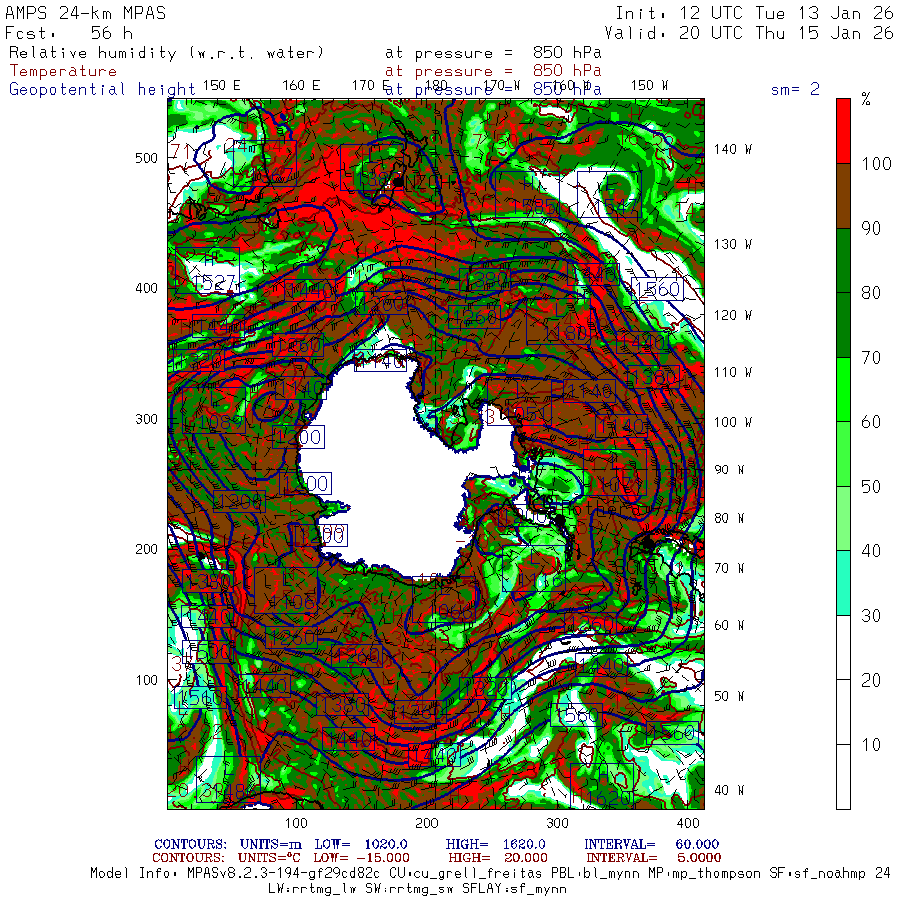Click the '40 W' longitude label
This screenshot has height=900, width=900.
point(728,790)
